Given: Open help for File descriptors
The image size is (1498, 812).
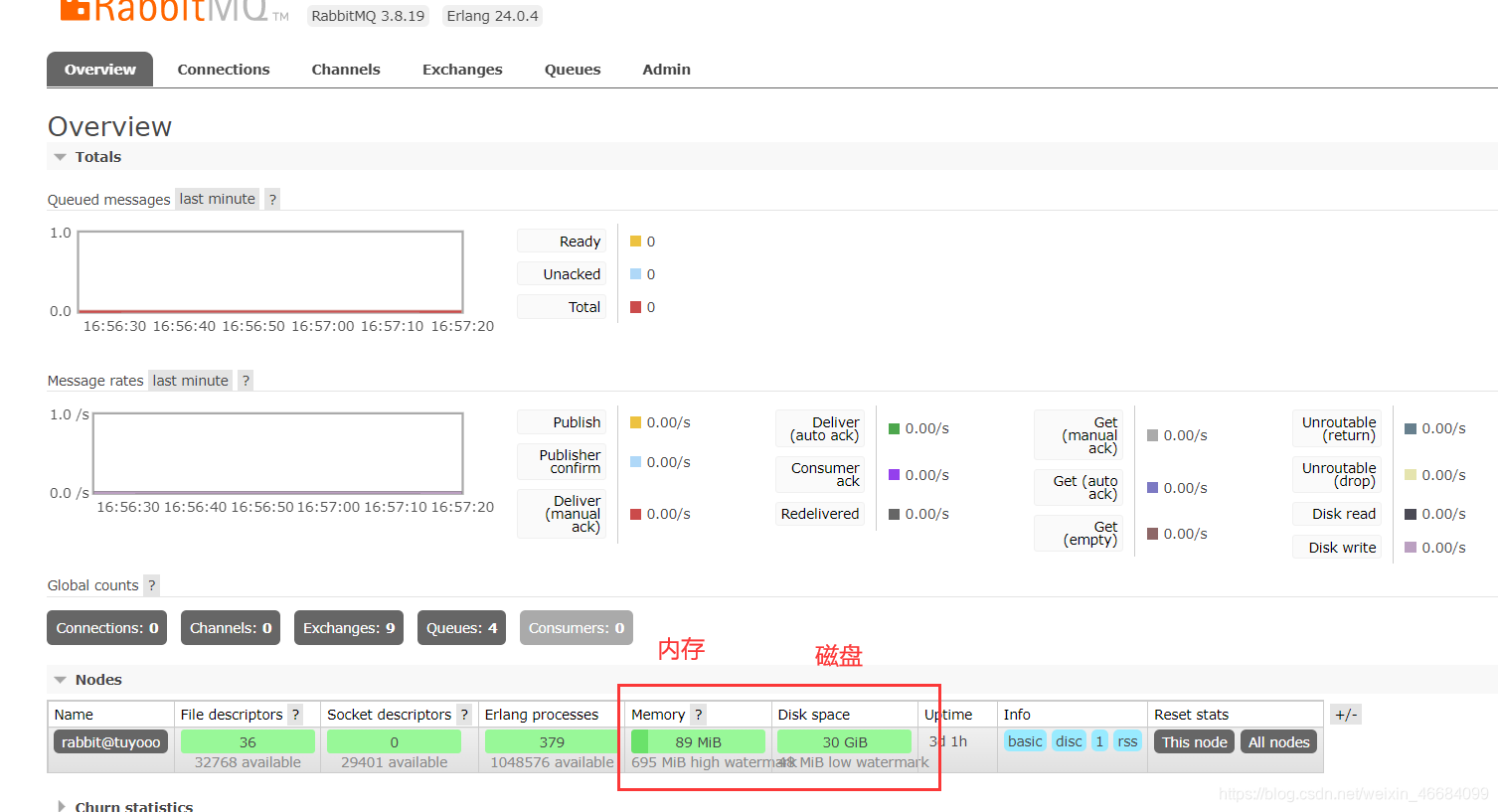Looking at the screenshot, I should click(295, 715).
